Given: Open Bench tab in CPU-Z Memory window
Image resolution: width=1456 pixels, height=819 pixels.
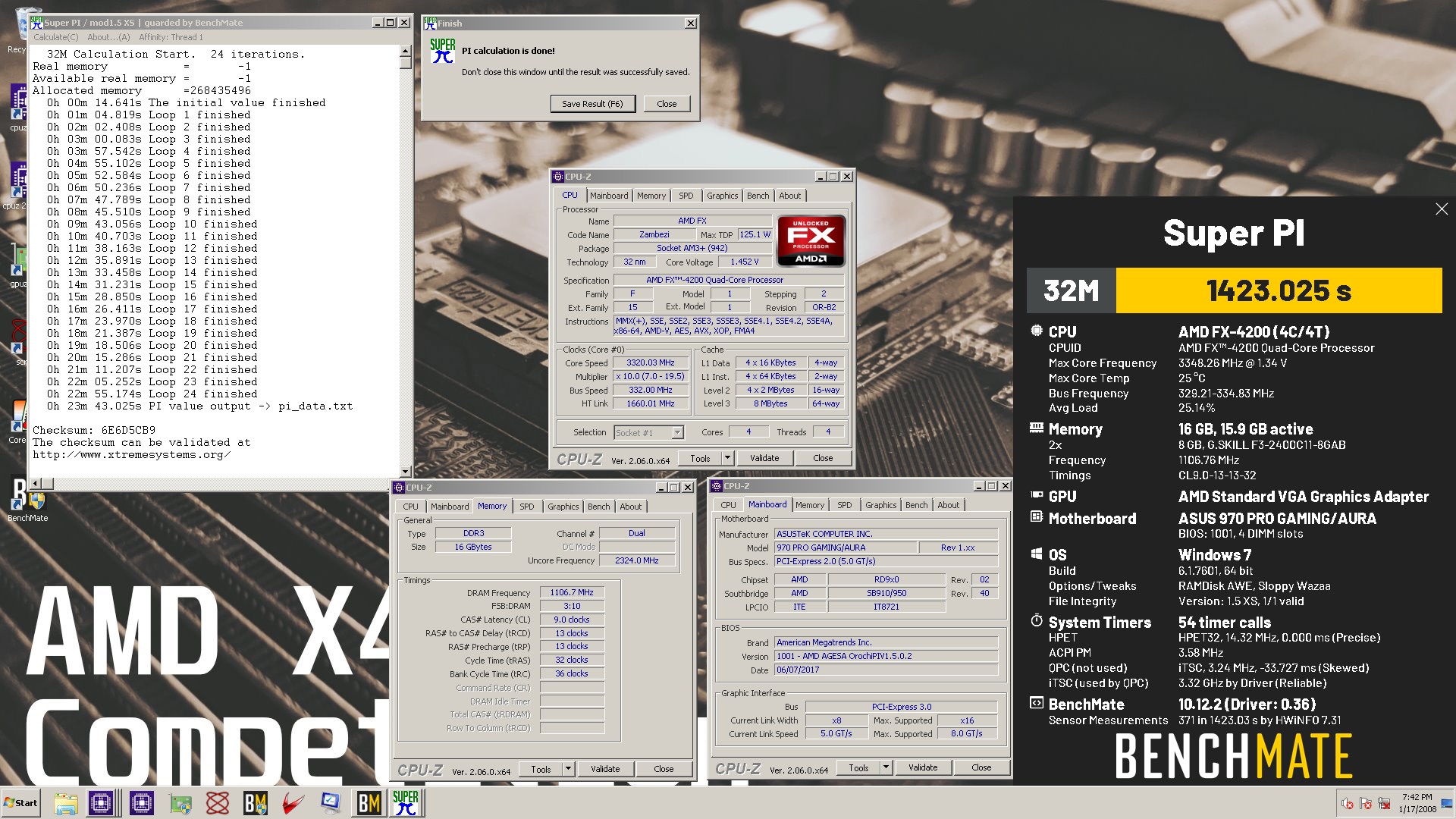Looking at the screenshot, I should (x=599, y=507).
